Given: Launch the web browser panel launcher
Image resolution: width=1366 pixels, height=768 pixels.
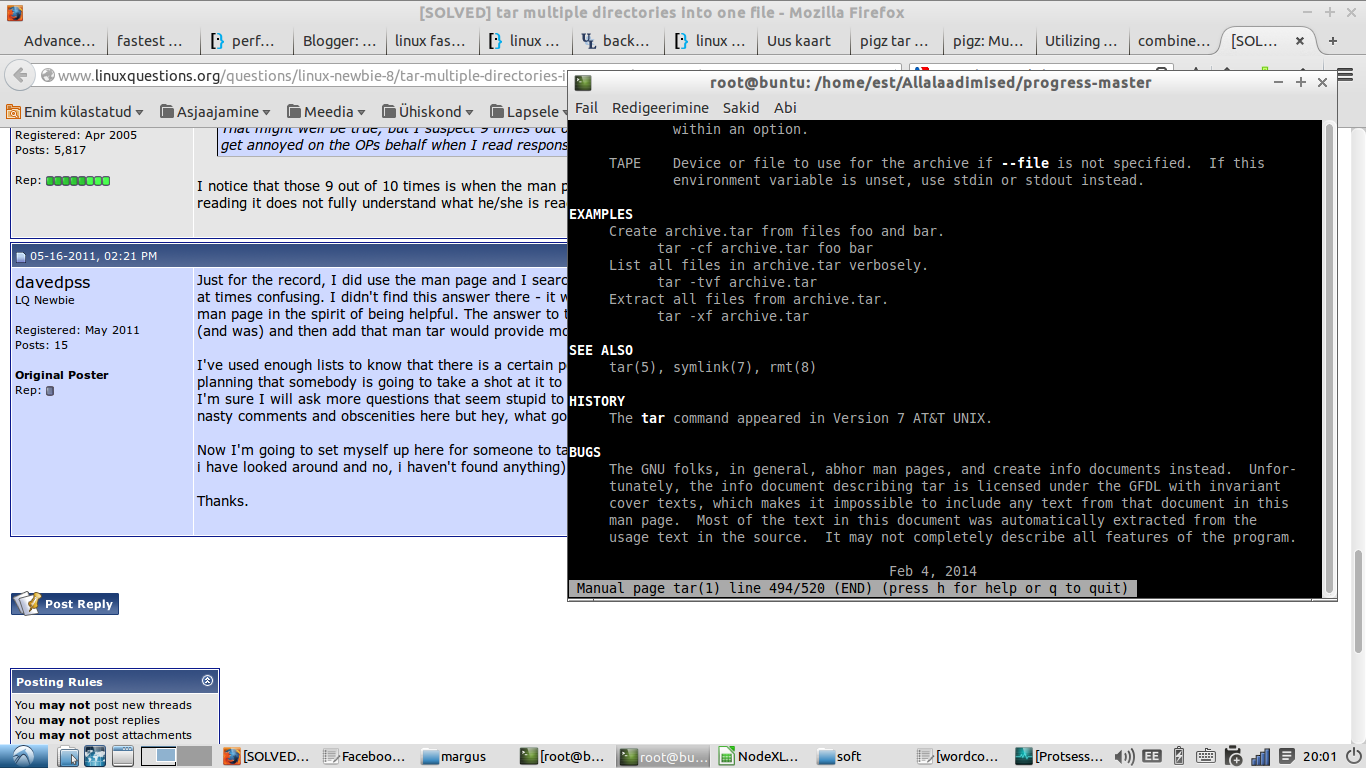Looking at the screenshot, I should (94, 756).
